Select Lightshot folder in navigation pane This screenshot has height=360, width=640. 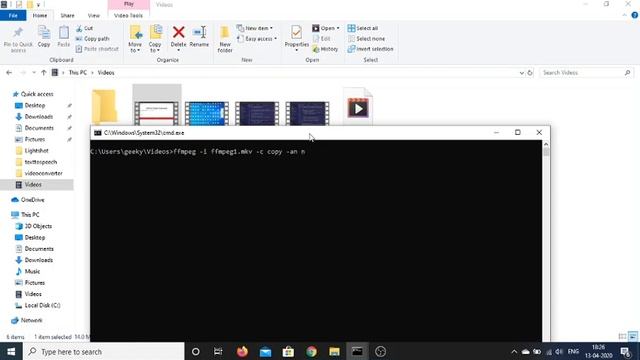36,151
